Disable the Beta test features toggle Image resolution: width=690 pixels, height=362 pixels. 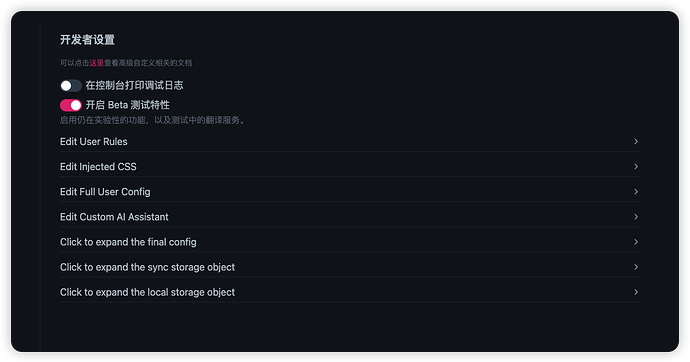tap(71, 105)
